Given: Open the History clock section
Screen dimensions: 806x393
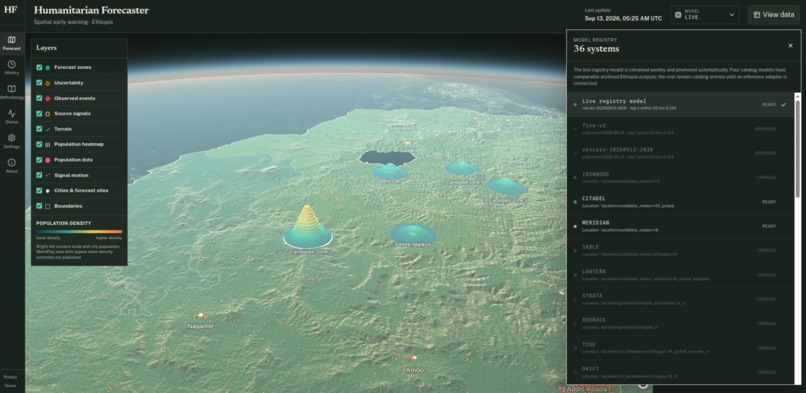Looking at the screenshot, I should tap(11, 68).
